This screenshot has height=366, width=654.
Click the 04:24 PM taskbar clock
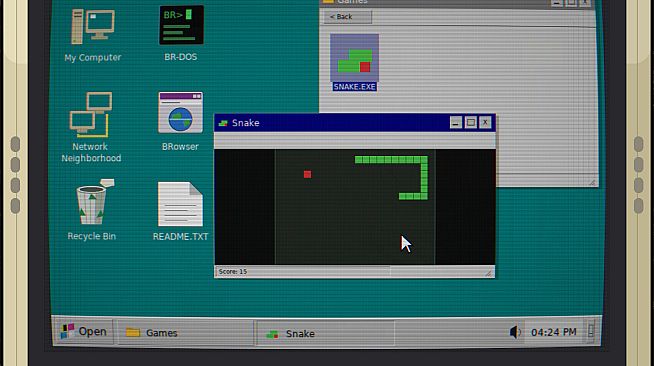pos(553,332)
